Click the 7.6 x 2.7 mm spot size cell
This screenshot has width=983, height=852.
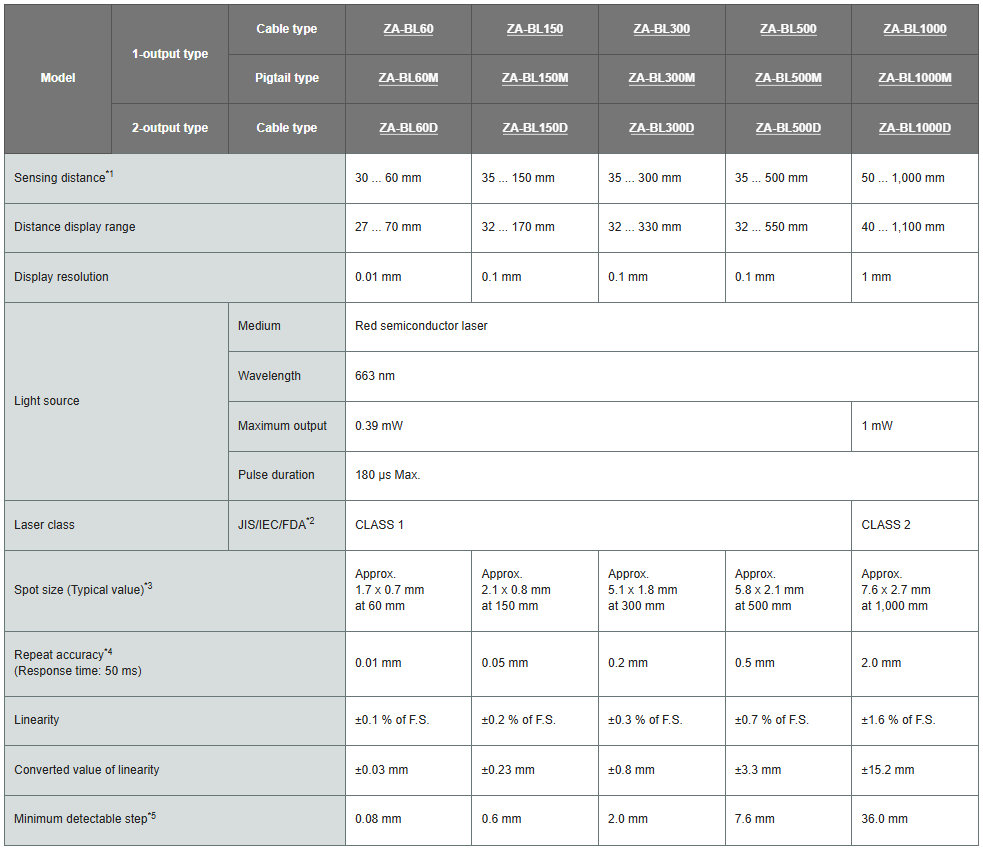coord(915,591)
